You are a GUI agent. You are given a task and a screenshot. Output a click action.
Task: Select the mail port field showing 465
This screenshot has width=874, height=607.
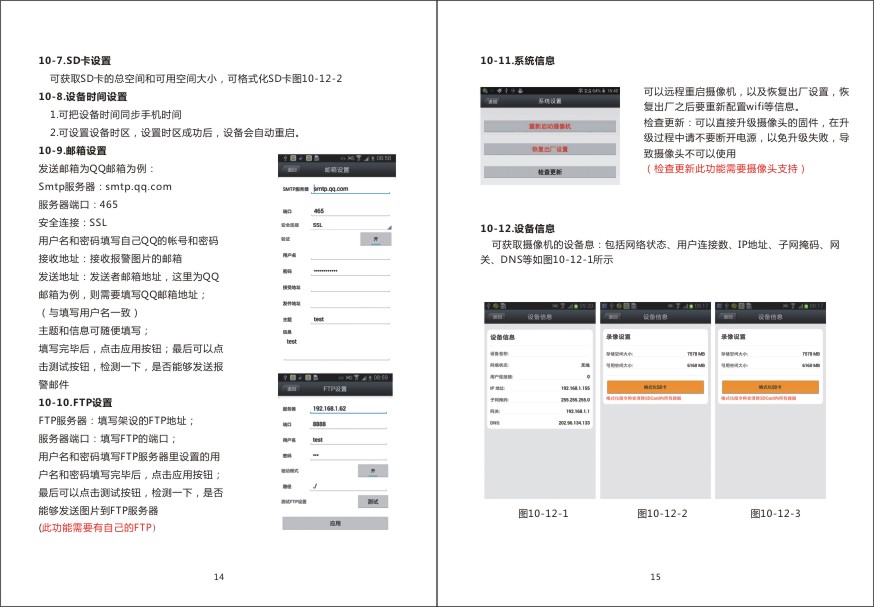pos(351,211)
